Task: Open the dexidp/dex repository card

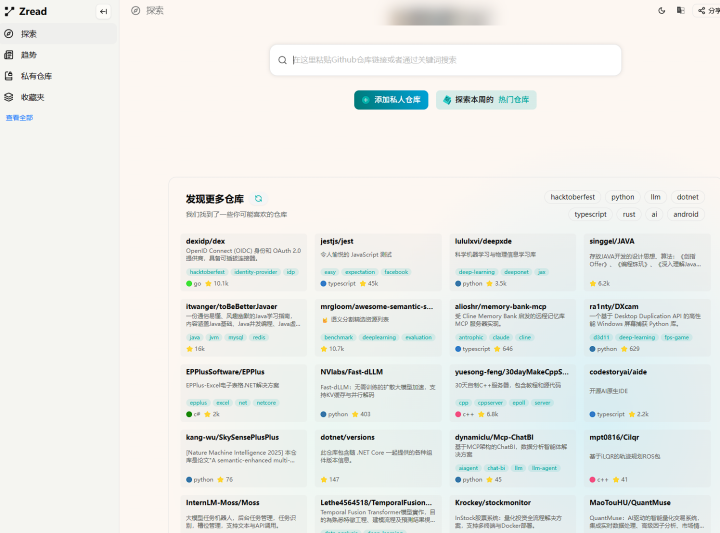Action: [x=244, y=262]
